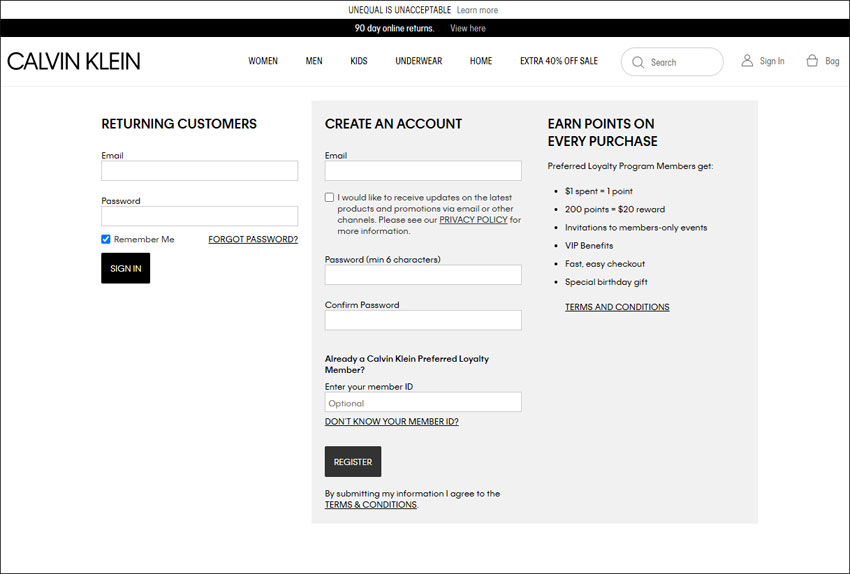The width and height of the screenshot is (850, 574).
Task: Click the Calvin Klein logo
Action: tap(74, 61)
